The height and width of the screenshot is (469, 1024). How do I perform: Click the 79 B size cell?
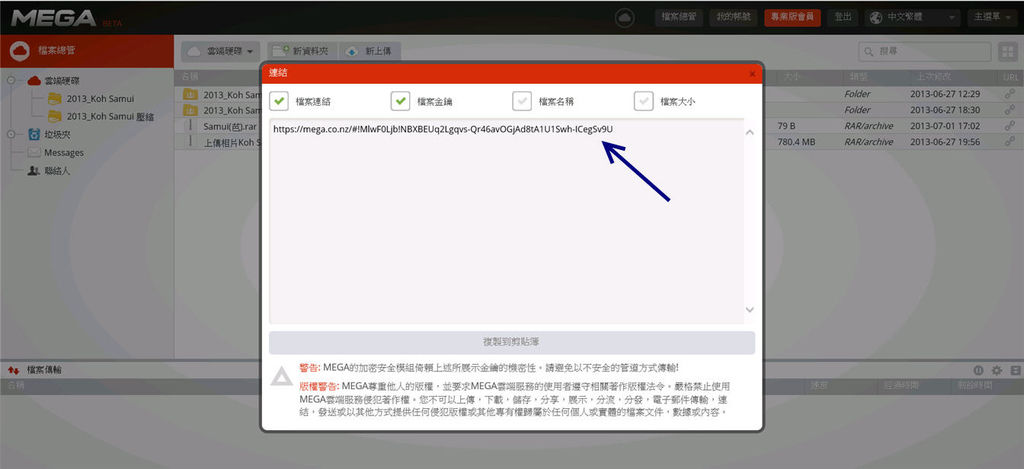pos(786,126)
